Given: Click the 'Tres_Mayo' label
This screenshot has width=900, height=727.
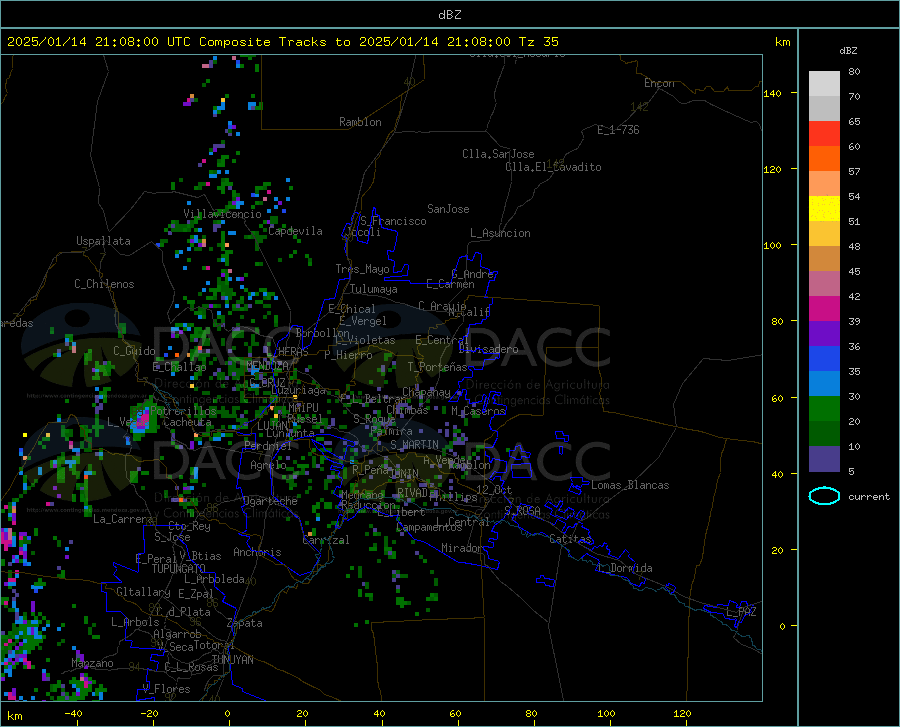Looking at the screenshot, I should pyautogui.click(x=362, y=269).
